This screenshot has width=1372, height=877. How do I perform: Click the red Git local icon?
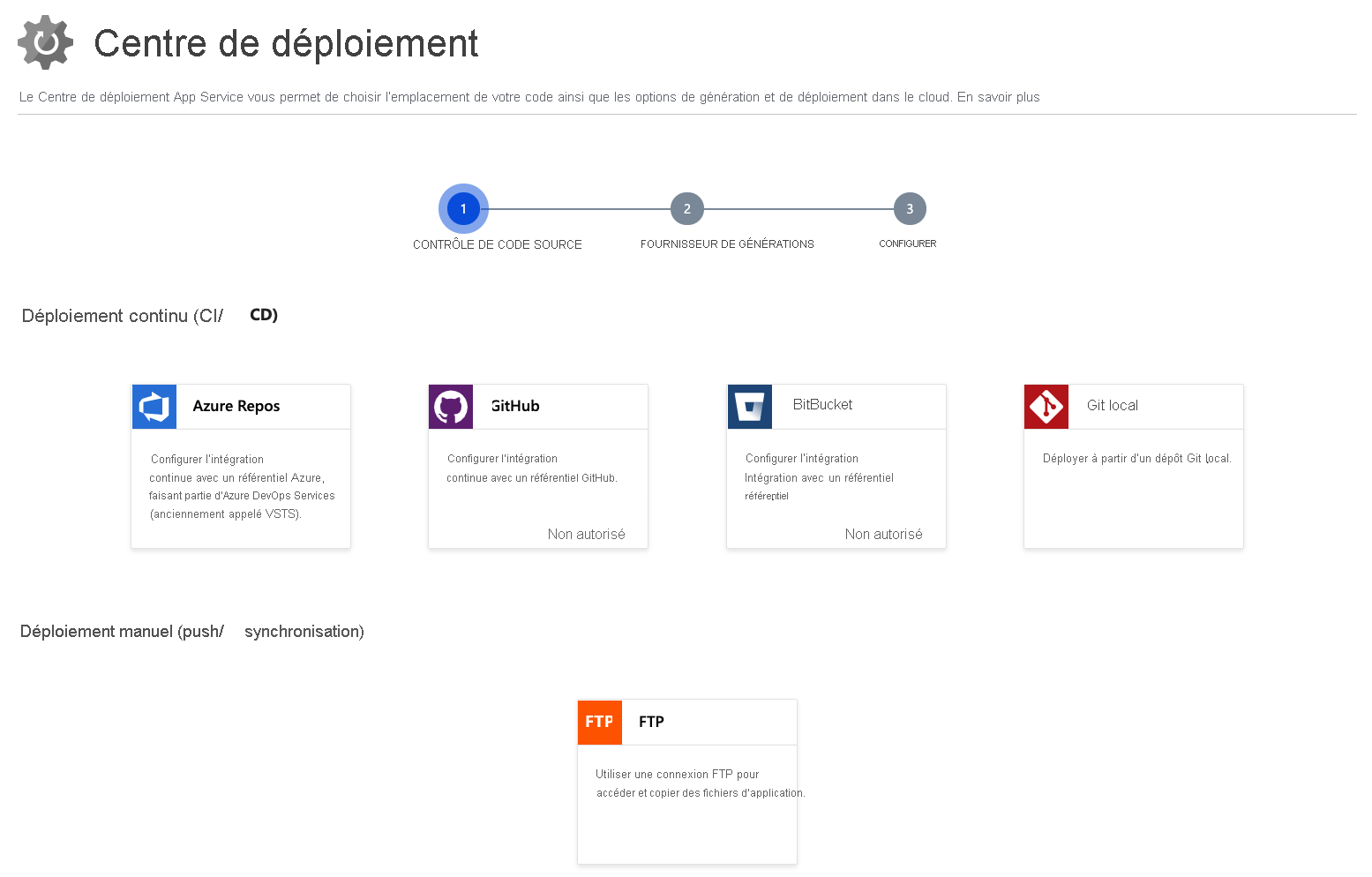pos(1046,407)
